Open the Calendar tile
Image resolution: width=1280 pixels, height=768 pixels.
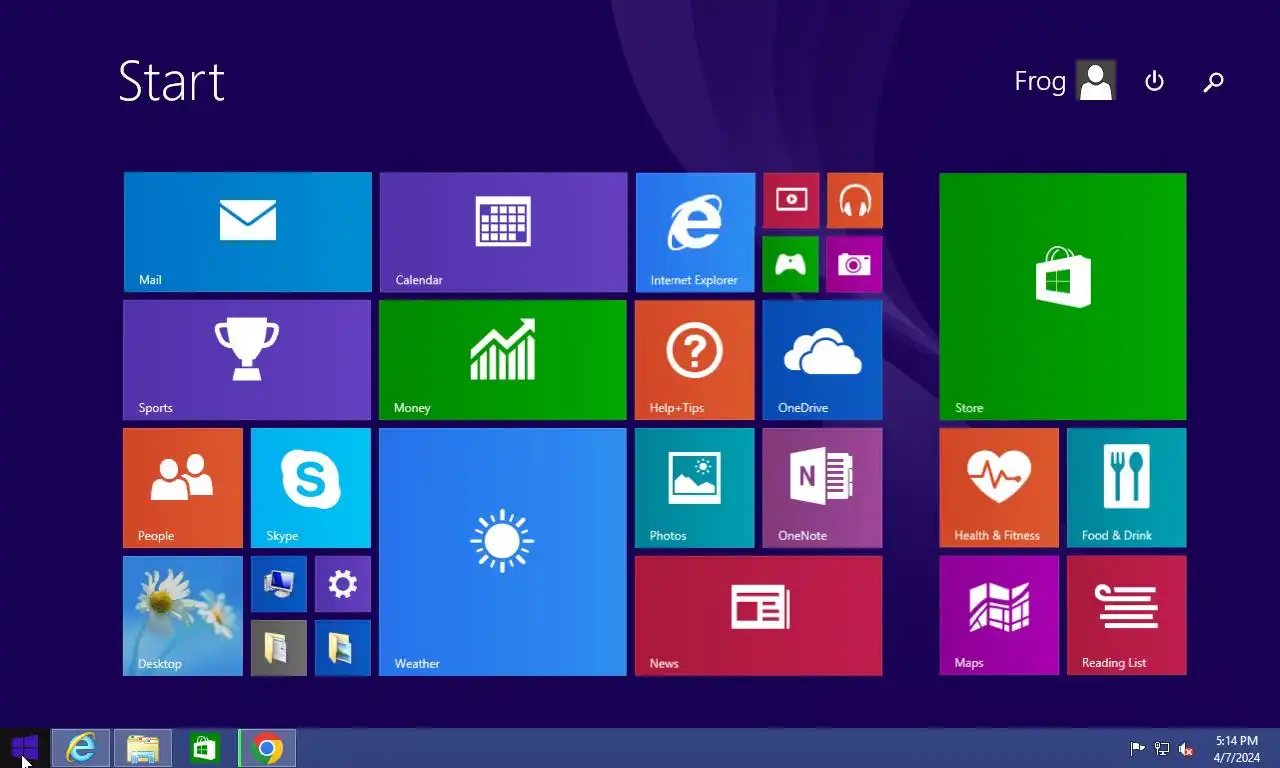[503, 232]
